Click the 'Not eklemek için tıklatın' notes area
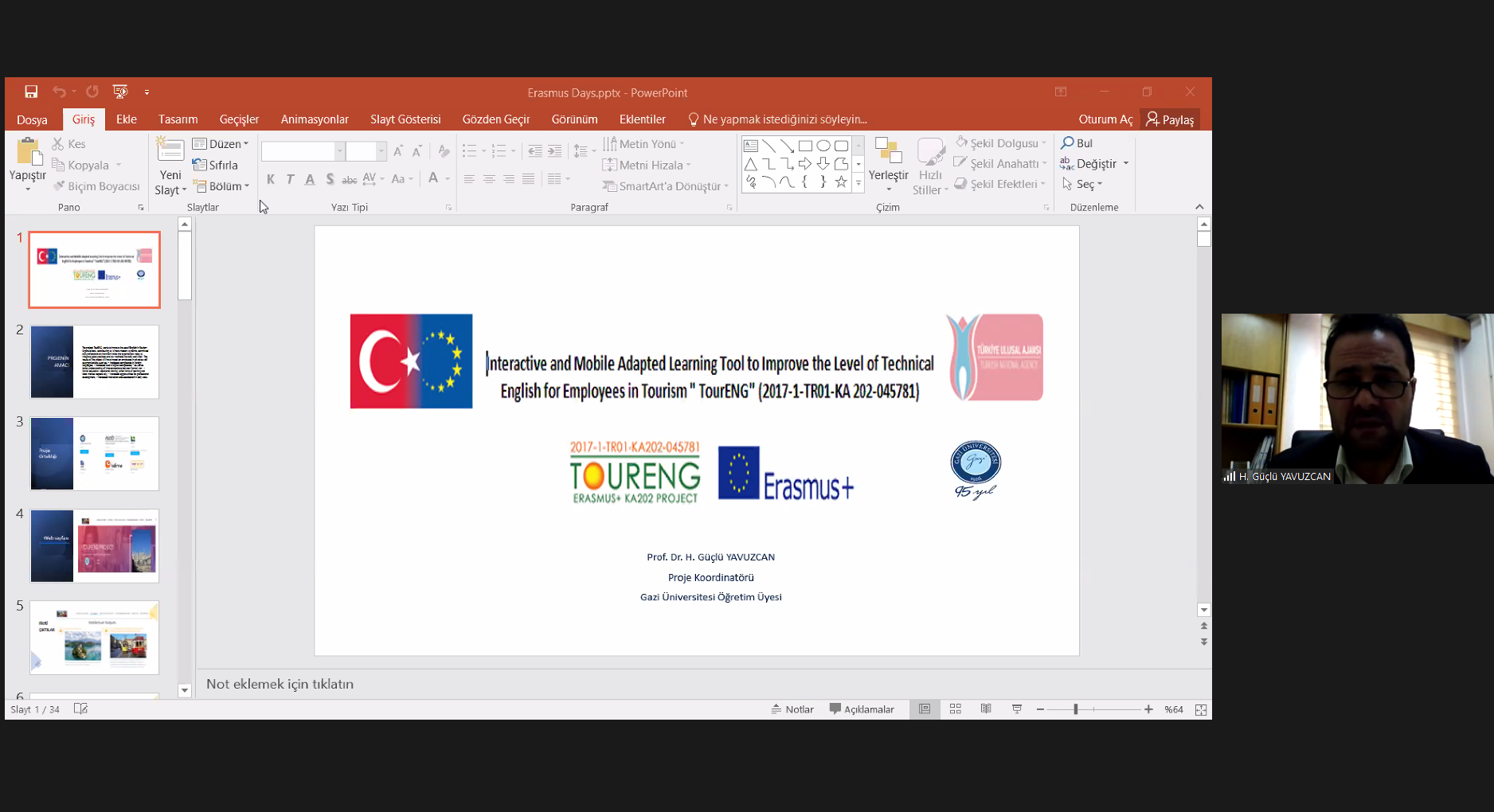This screenshot has height=812, width=1494. [280, 684]
